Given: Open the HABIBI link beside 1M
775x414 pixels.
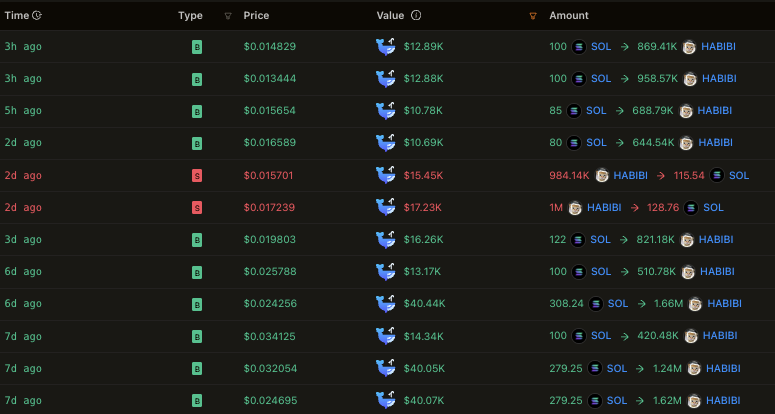Looking at the screenshot, I should pyautogui.click(x=604, y=207).
